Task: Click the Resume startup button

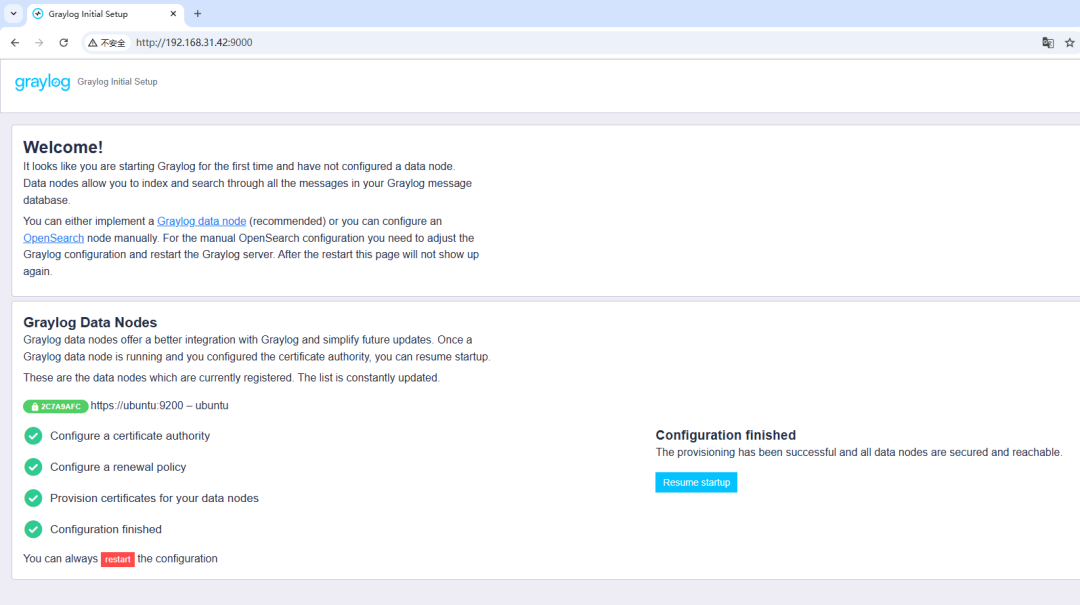Action: tap(696, 482)
